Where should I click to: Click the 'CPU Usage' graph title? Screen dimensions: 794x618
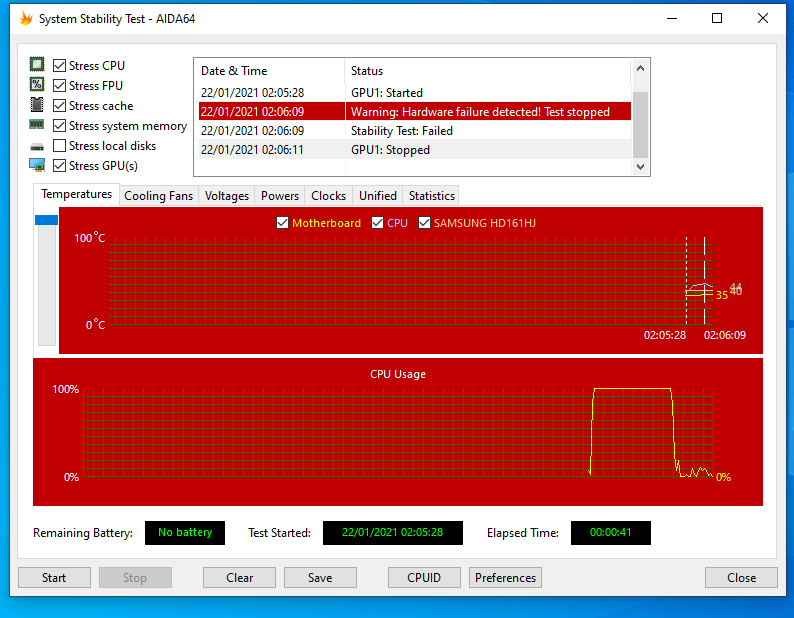pyautogui.click(x=398, y=374)
